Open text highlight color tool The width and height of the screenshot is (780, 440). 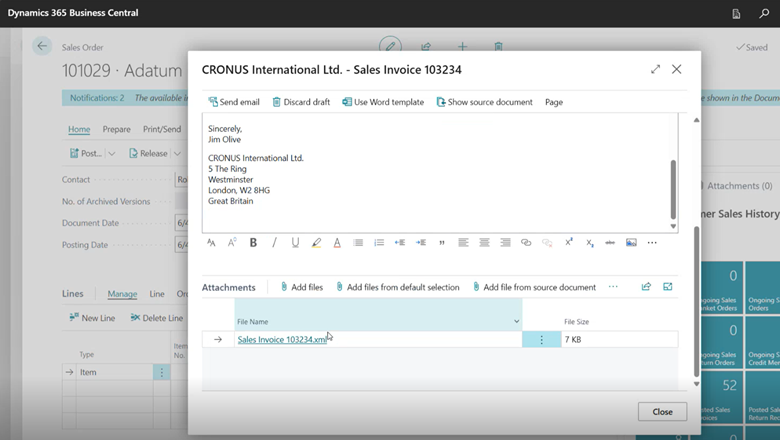(316, 243)
